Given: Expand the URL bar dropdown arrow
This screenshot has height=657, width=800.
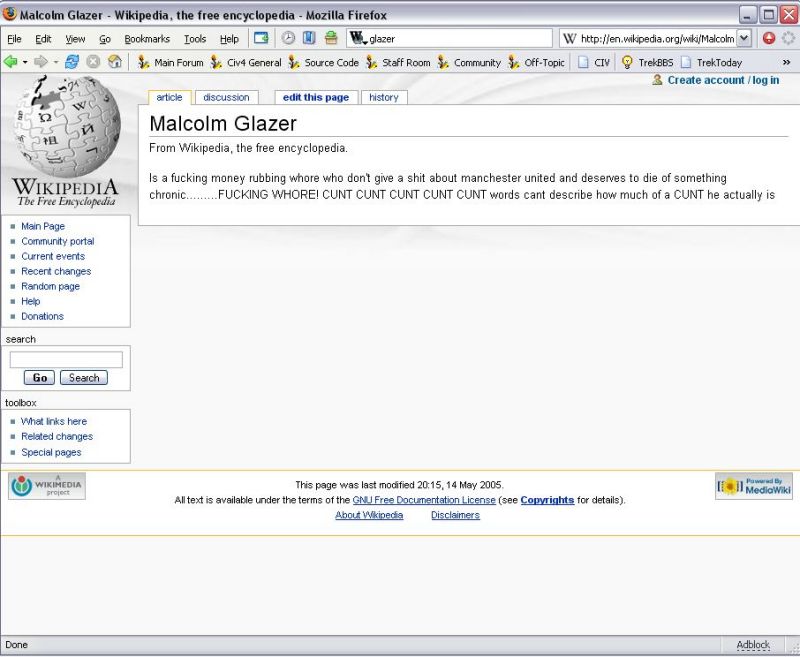Looking at the screenshot, I should 744,38.
